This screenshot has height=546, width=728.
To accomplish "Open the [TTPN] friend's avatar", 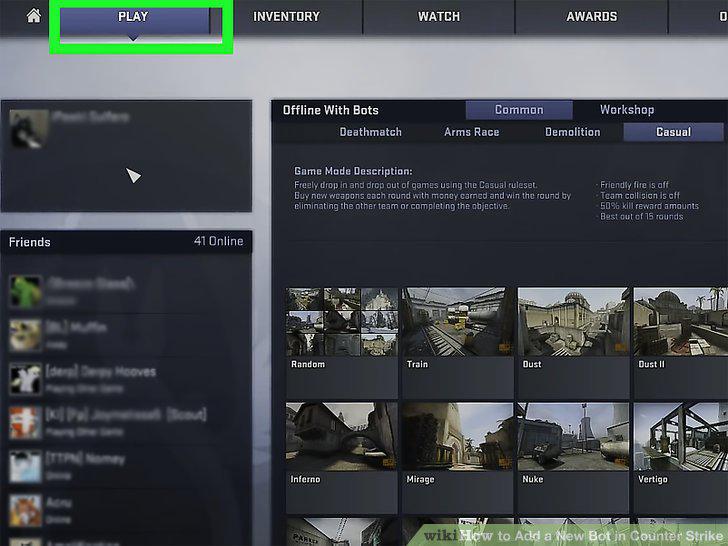I will pos(26,467).
